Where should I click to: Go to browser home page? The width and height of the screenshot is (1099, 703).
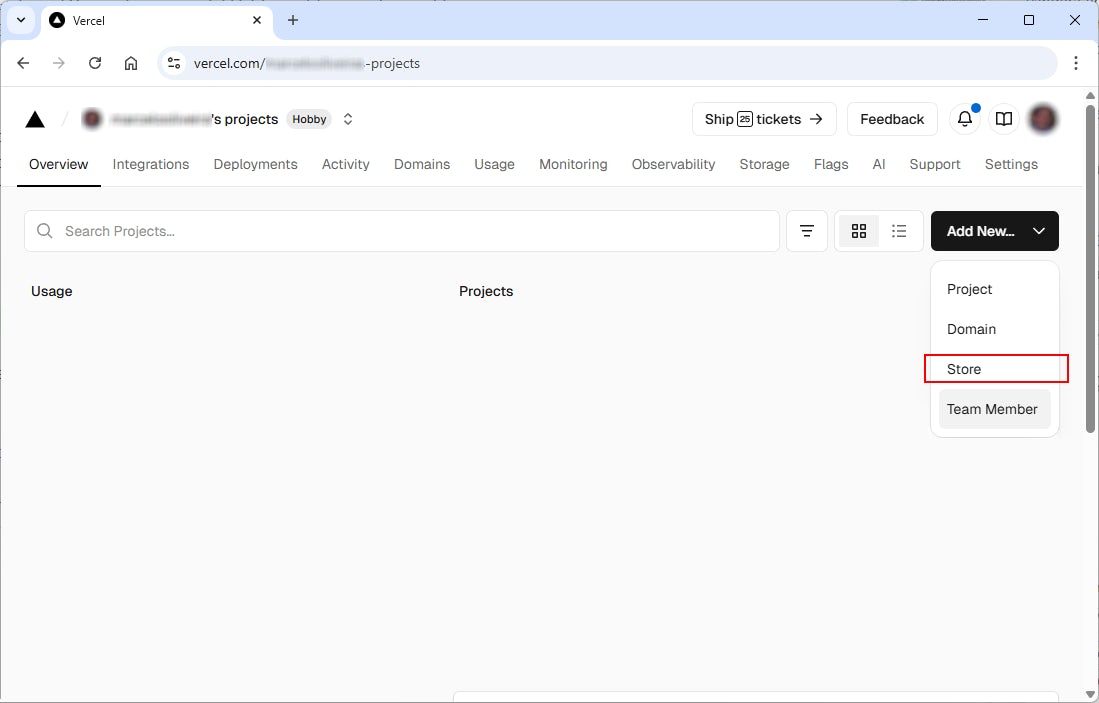click(131, 63)
